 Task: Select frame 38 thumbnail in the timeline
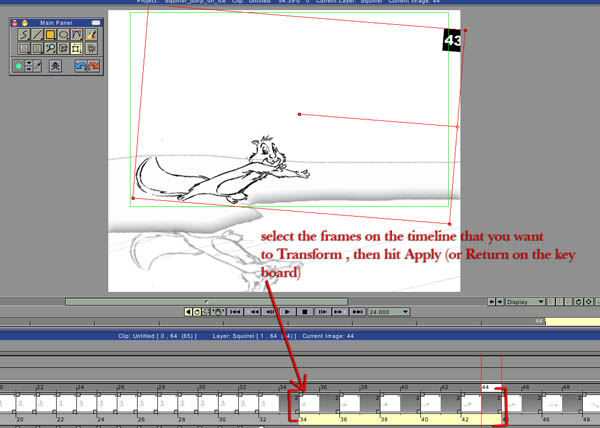[x=390, y=404]
